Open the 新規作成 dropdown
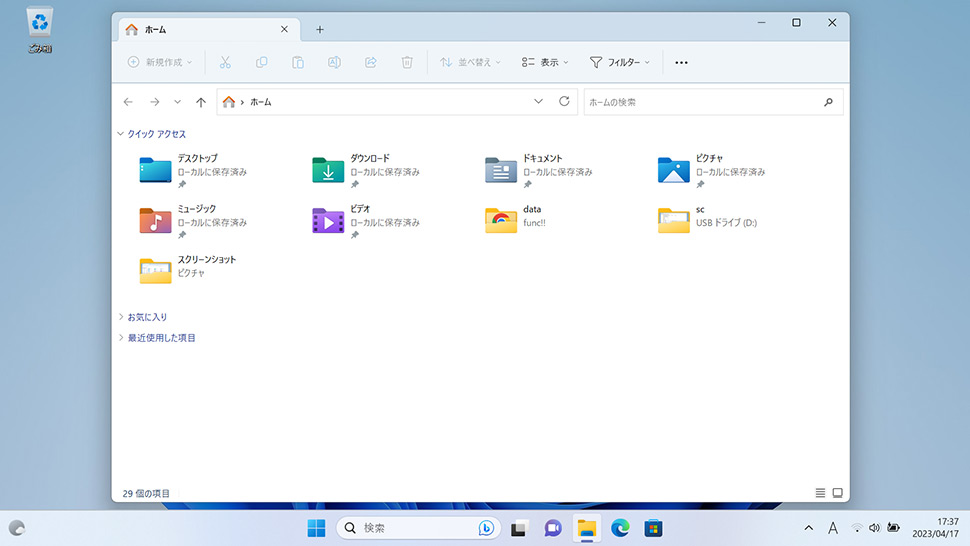The image size is (970, 546). point(160,62)
